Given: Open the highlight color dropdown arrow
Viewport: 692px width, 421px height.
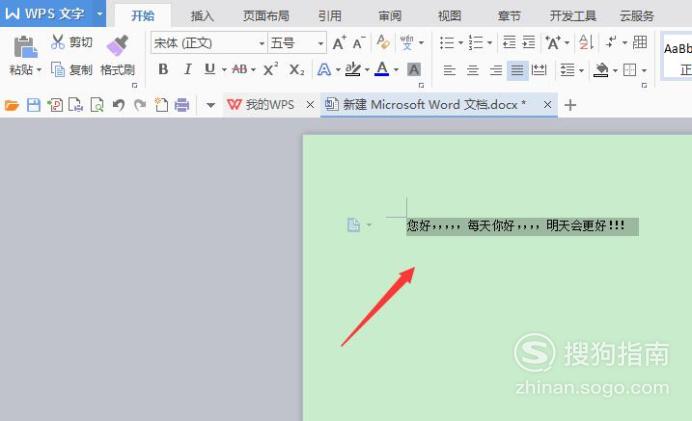Looking at the screenshot, I should 367,70.
